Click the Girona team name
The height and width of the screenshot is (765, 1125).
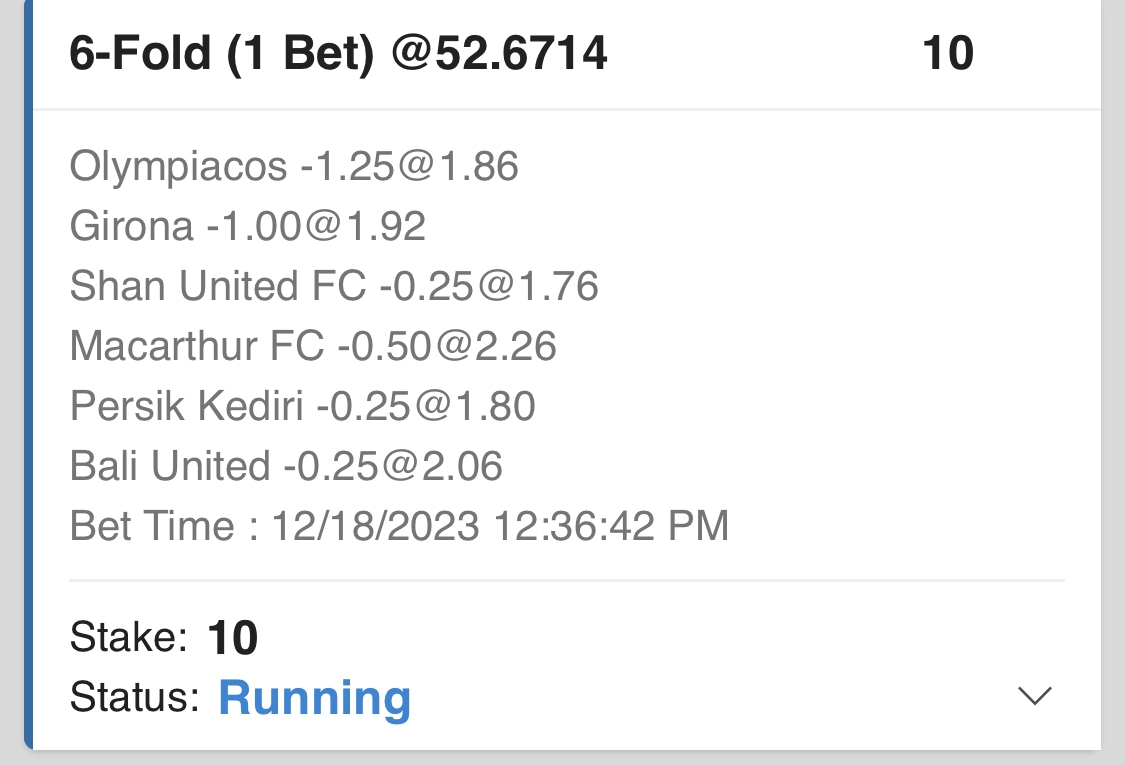[131, 226]
